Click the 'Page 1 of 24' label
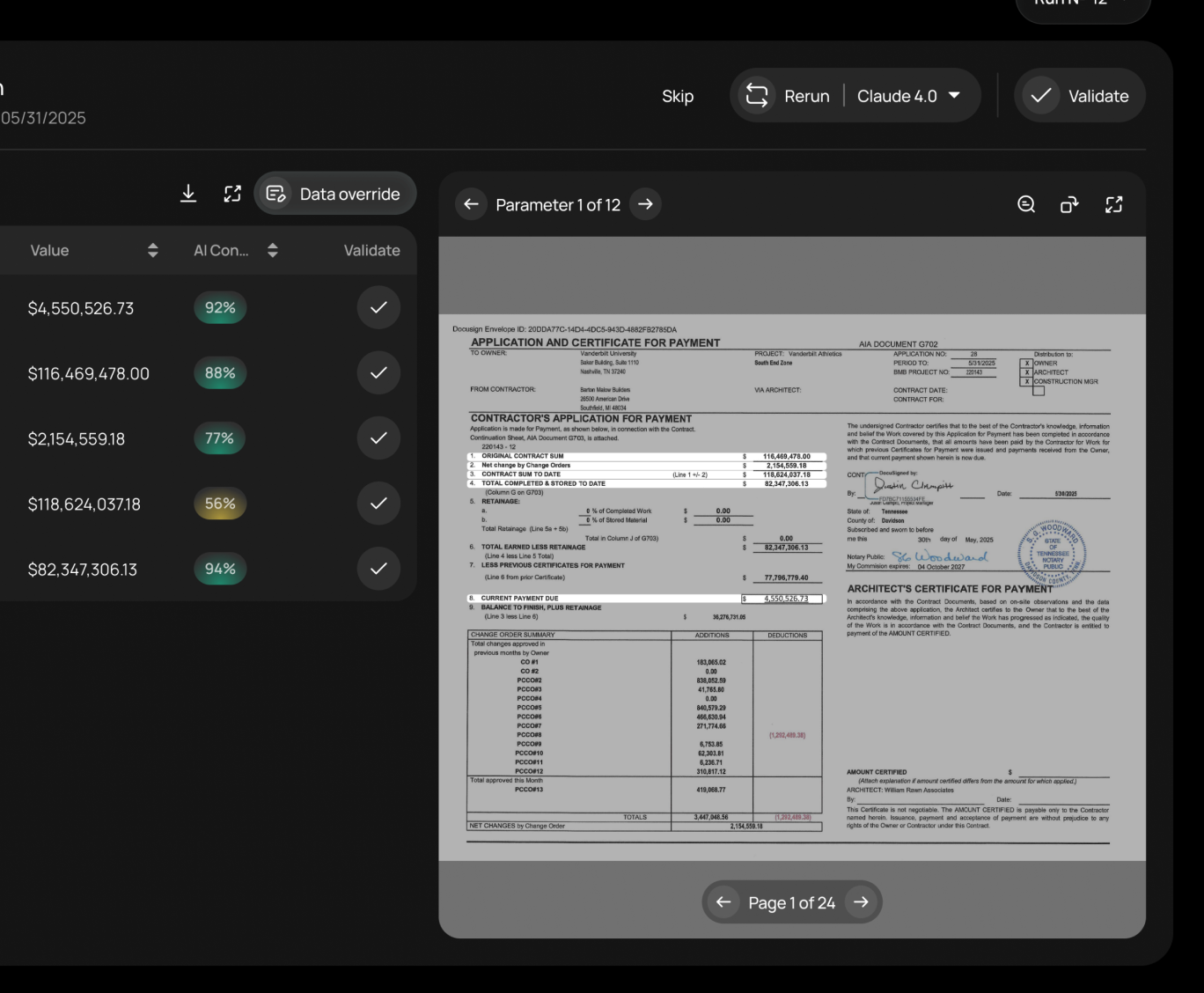 792,902
